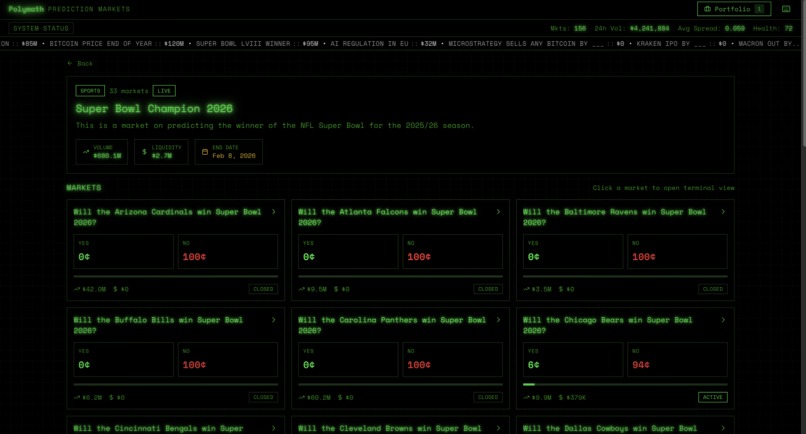Click the CLOSED badge on Atlanta Falcons
Image resolution: width=806 pixels, height=434 pixels.
click(x=488, y=289)
